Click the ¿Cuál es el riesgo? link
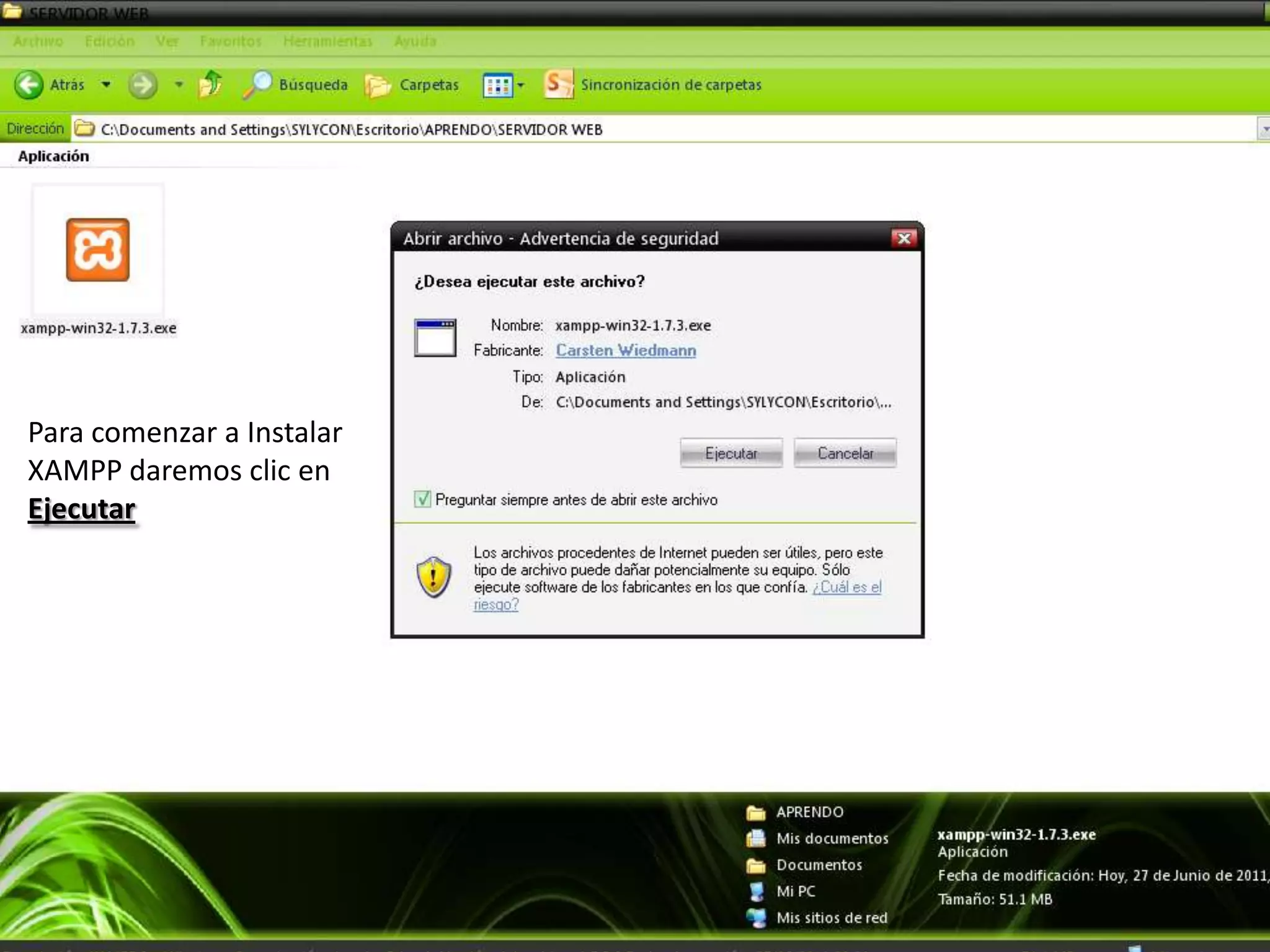Viewport: 1270px width, 952px height. click(846, 587)
